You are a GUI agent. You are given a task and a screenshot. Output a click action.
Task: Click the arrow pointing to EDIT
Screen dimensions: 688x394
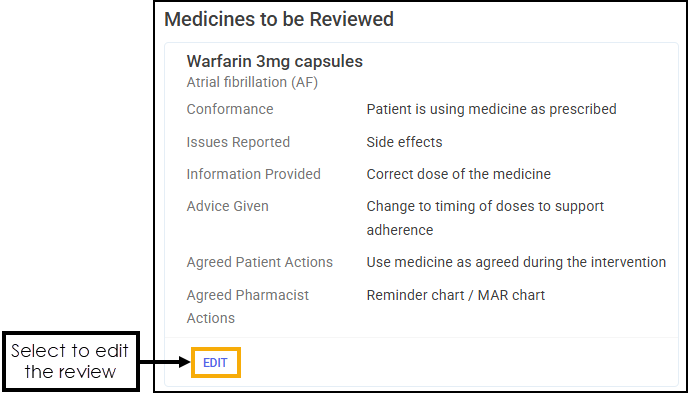pos(165,362)
